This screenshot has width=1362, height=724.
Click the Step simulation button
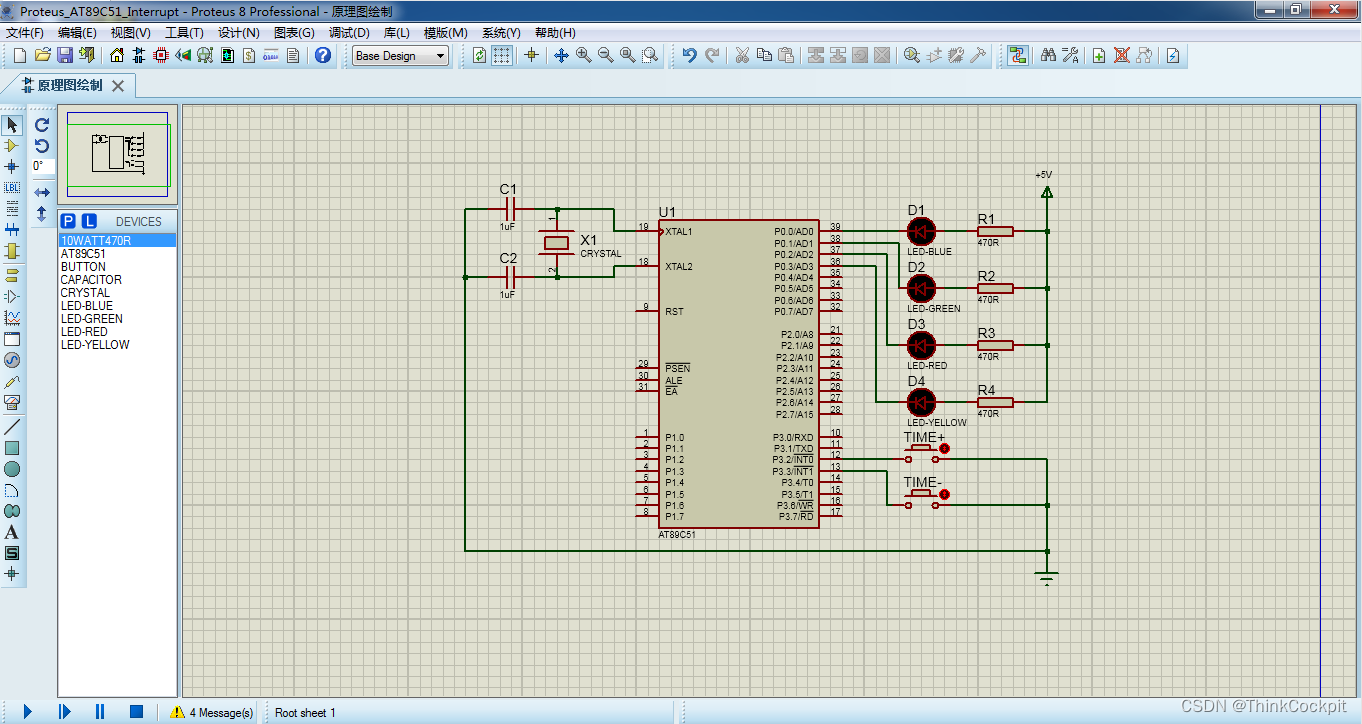(x=64, y=712)
